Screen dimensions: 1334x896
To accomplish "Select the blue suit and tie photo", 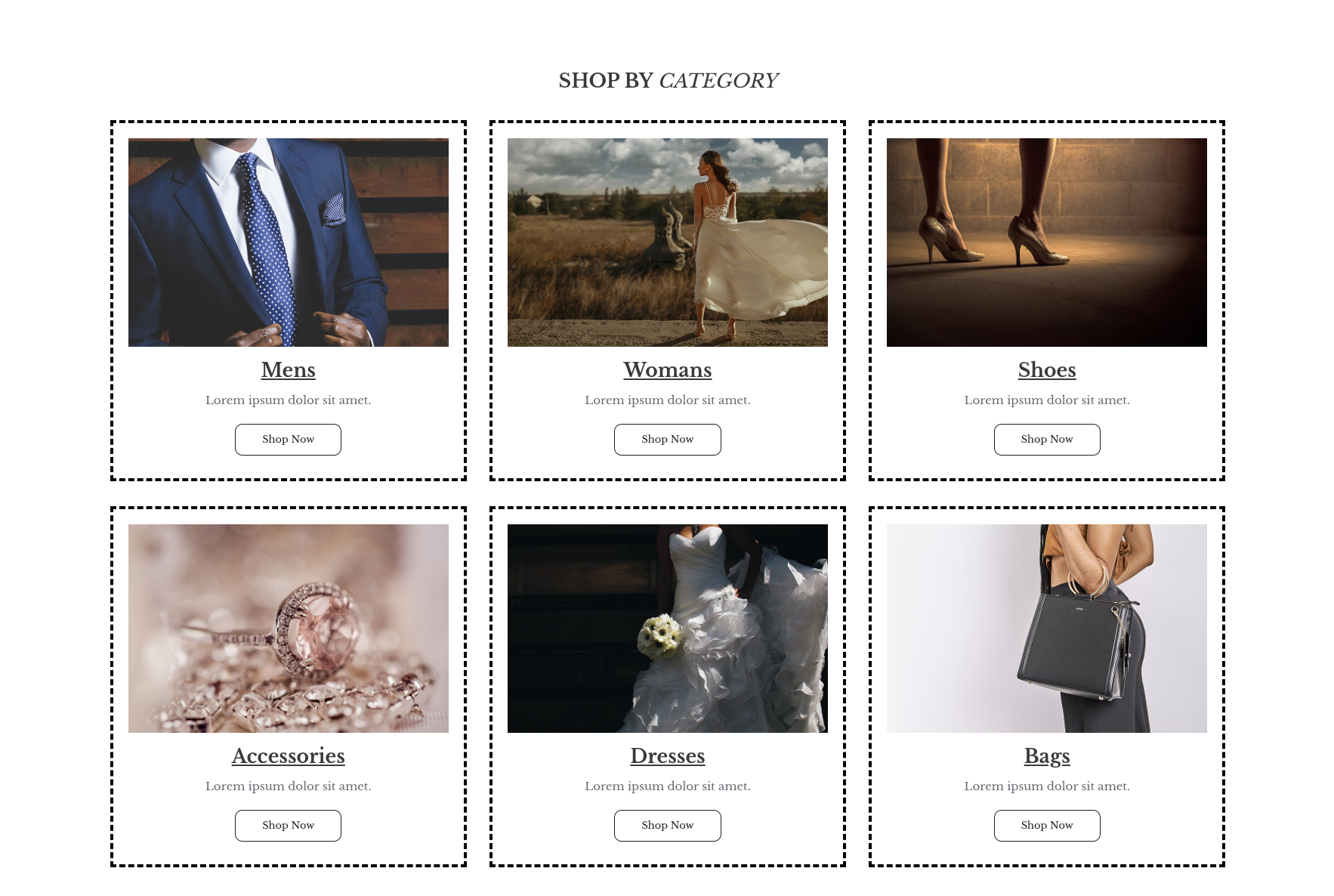I will coord(289,243).
